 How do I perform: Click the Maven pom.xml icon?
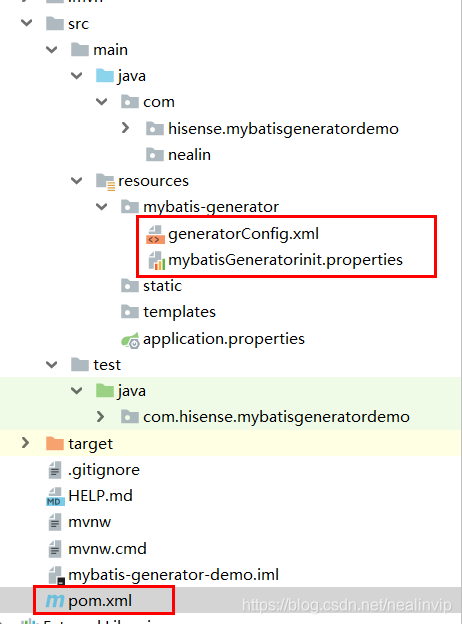click(x=55, y=601)
